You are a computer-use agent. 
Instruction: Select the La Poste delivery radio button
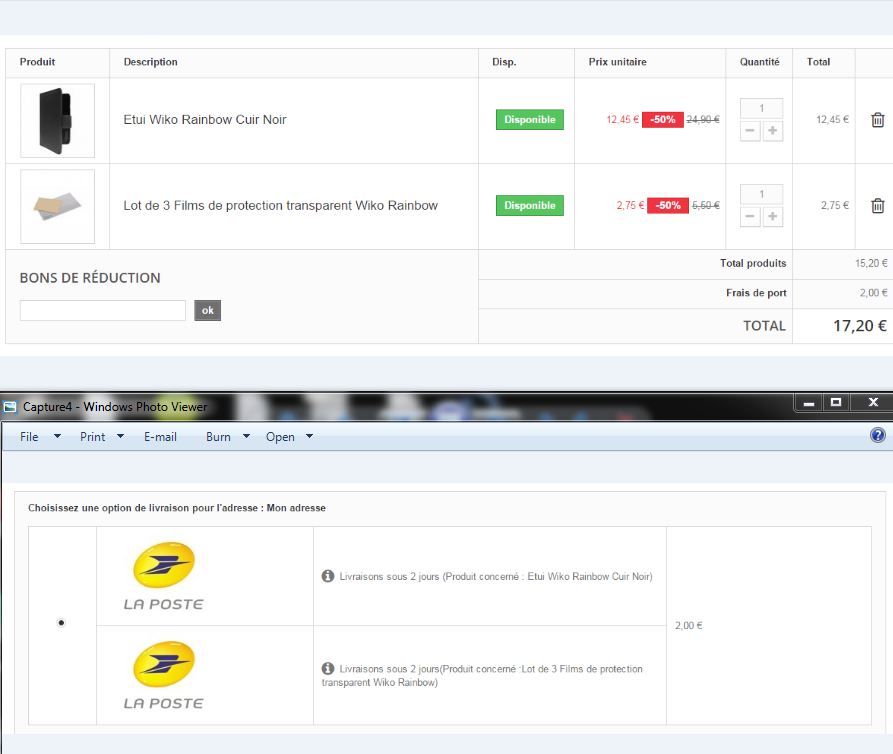coord(61,622)
